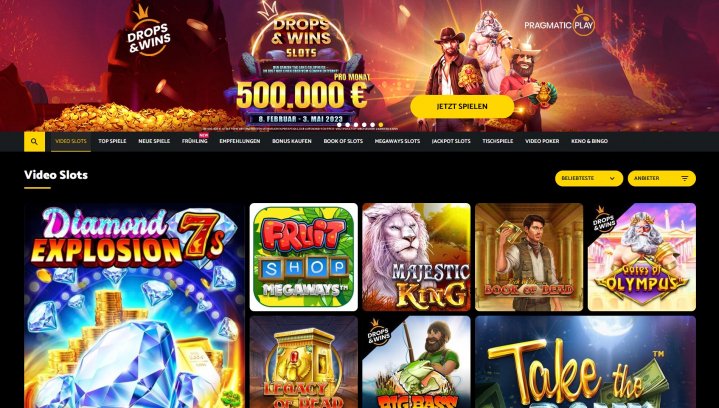The image size is (719, 408).
Task: Open the Anbieter provider filter dropdown
Action: click(662, 179)
